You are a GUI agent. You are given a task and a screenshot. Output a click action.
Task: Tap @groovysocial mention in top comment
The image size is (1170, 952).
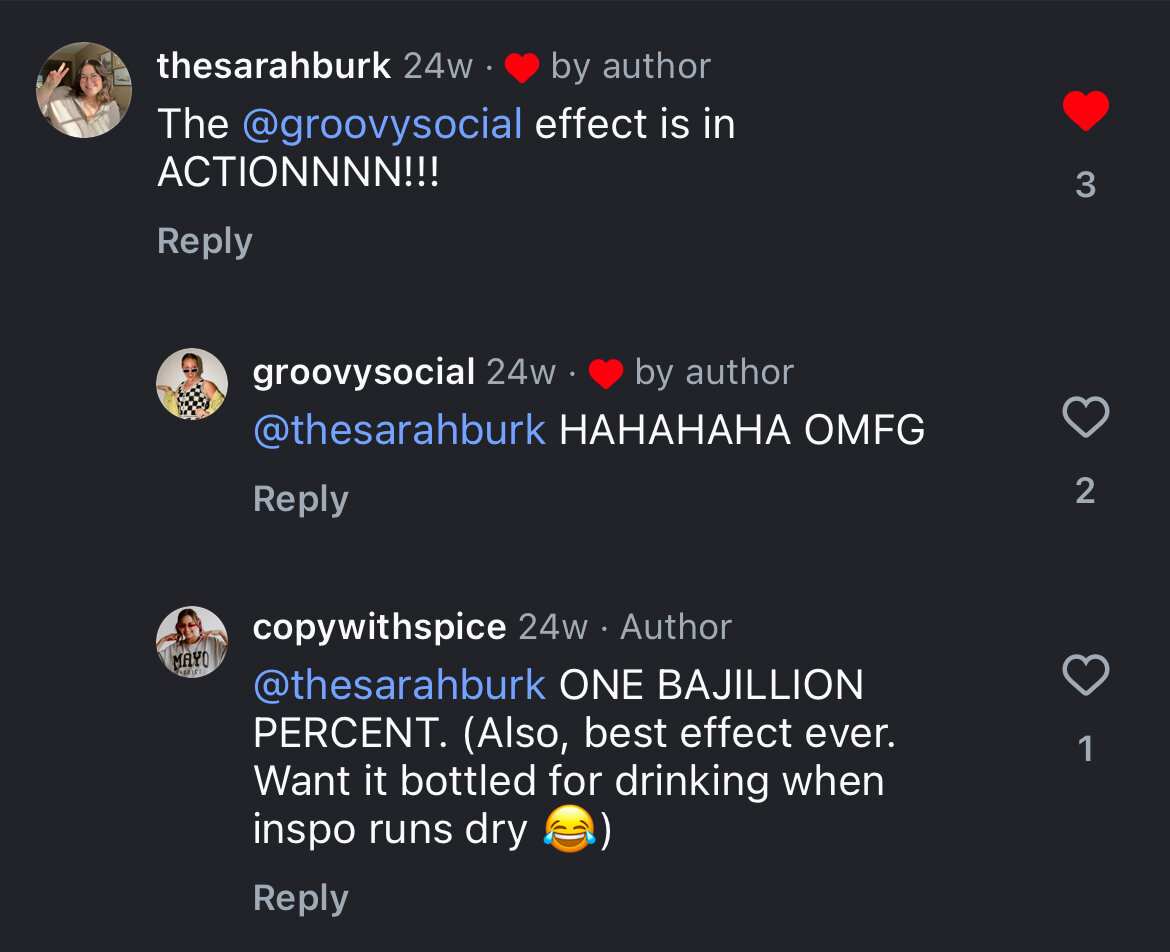(382, 125)
